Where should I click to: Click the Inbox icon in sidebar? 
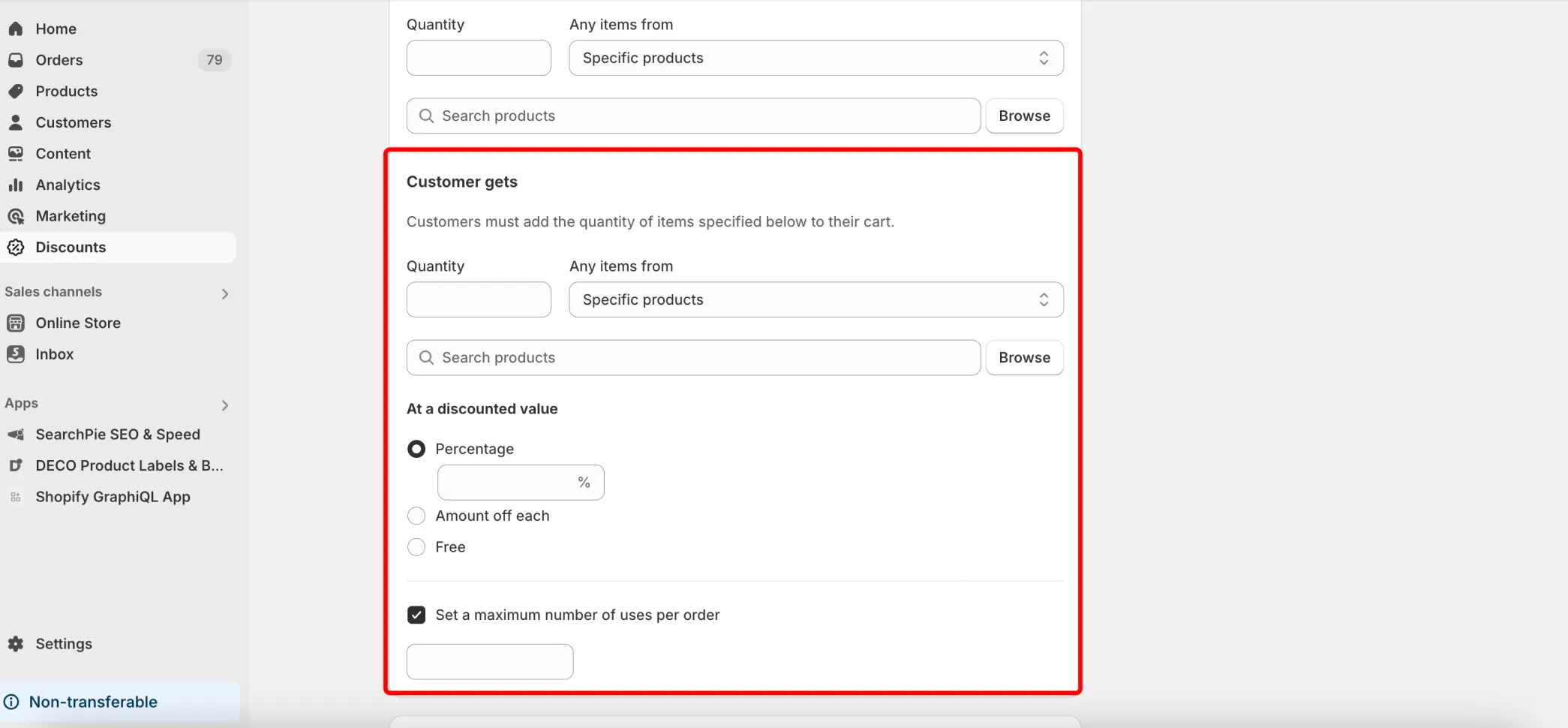tap(16, 354)
